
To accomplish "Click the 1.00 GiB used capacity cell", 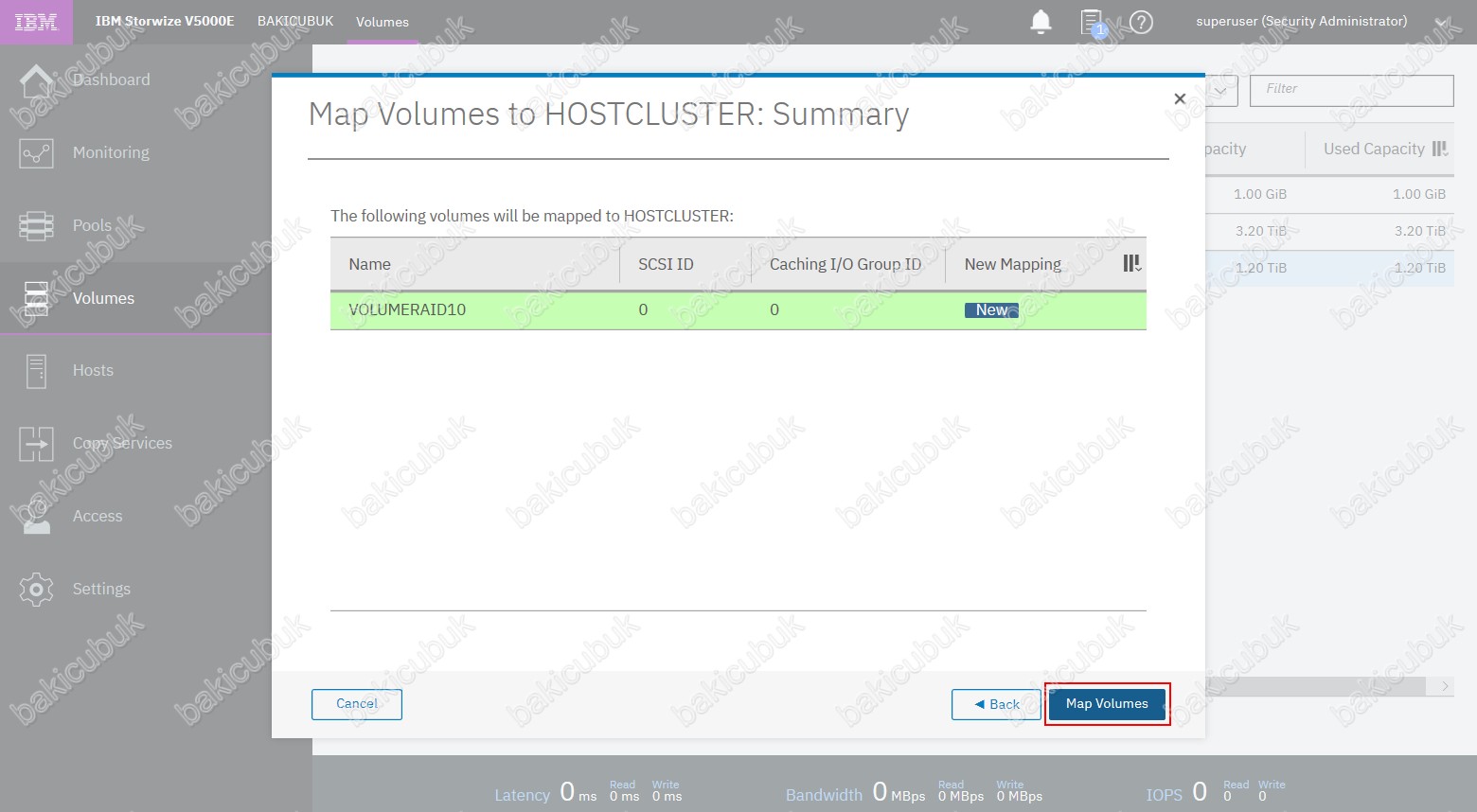I will 1419,194.
